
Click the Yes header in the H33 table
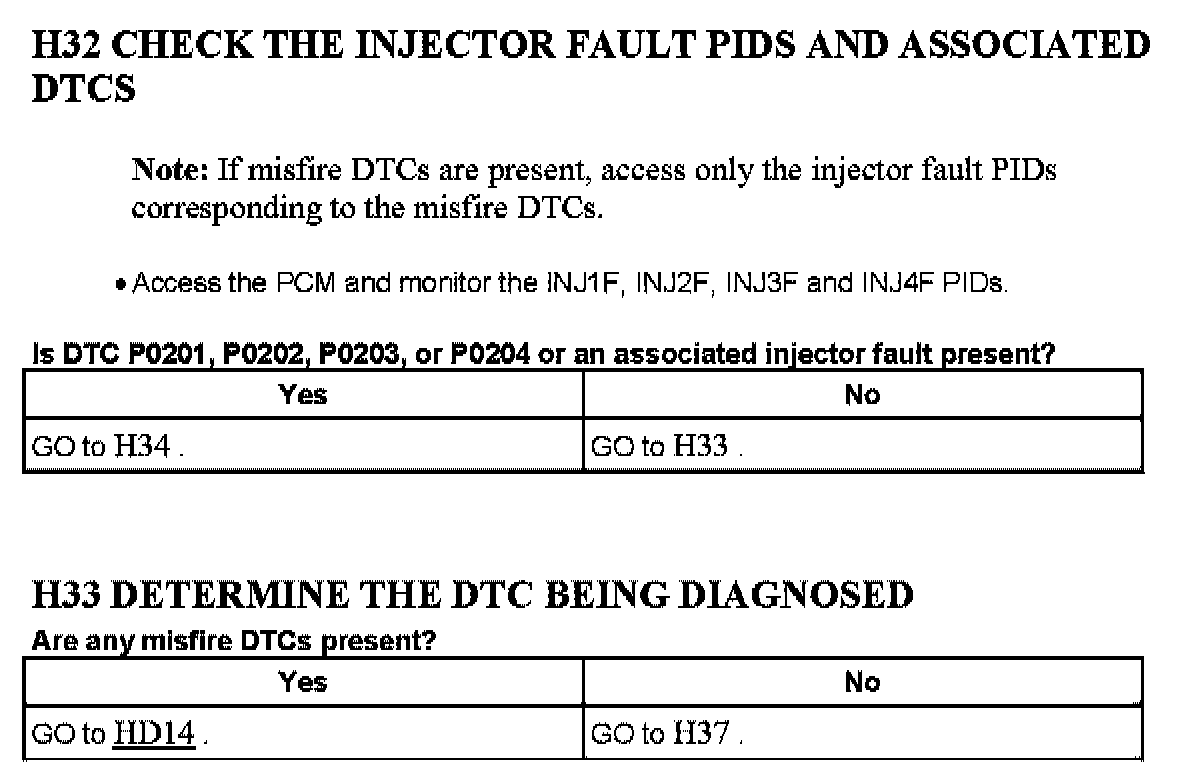pyautogui.click(x=303, y=682)
